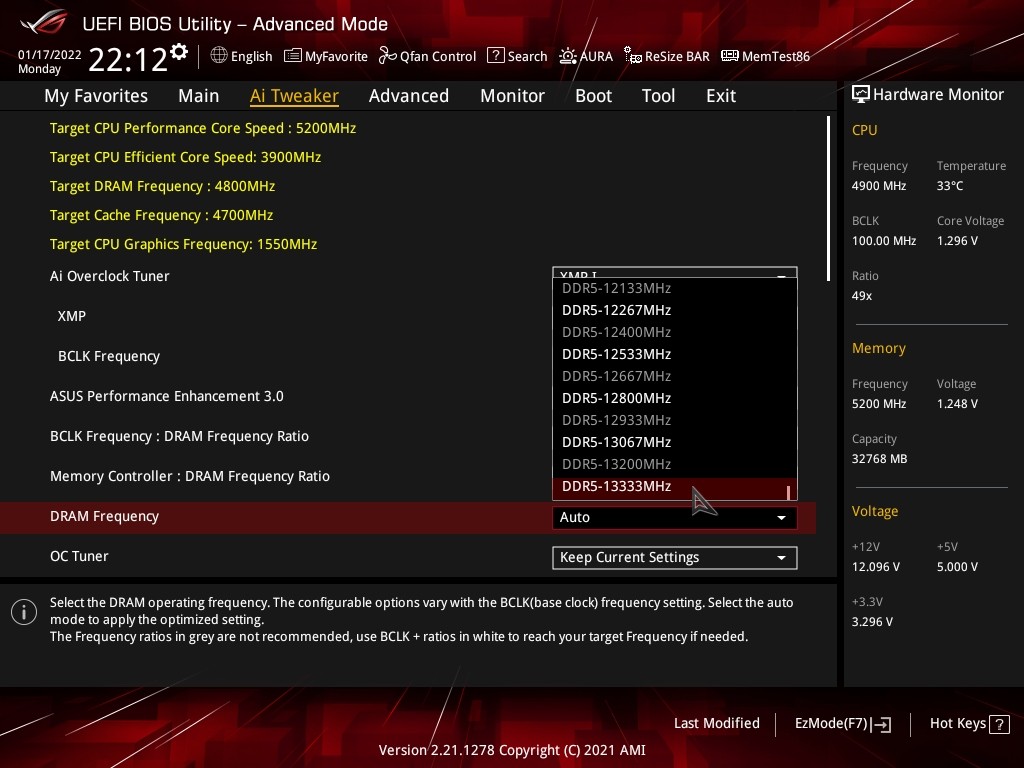Click Last Modified button

[716, 723]
